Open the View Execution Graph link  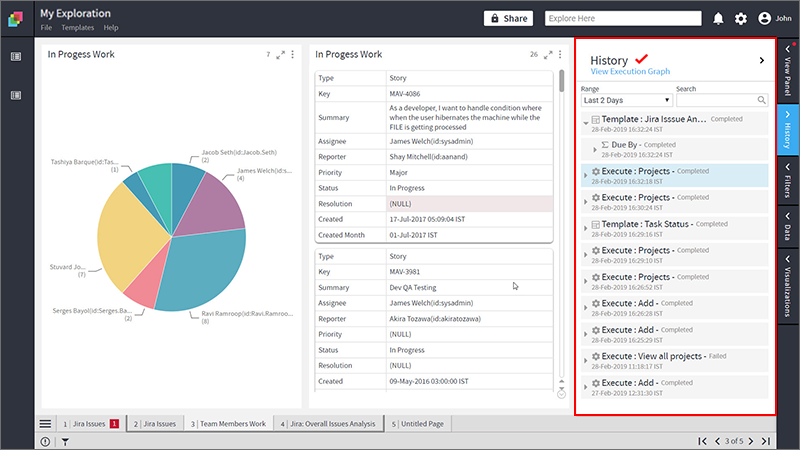630,71
